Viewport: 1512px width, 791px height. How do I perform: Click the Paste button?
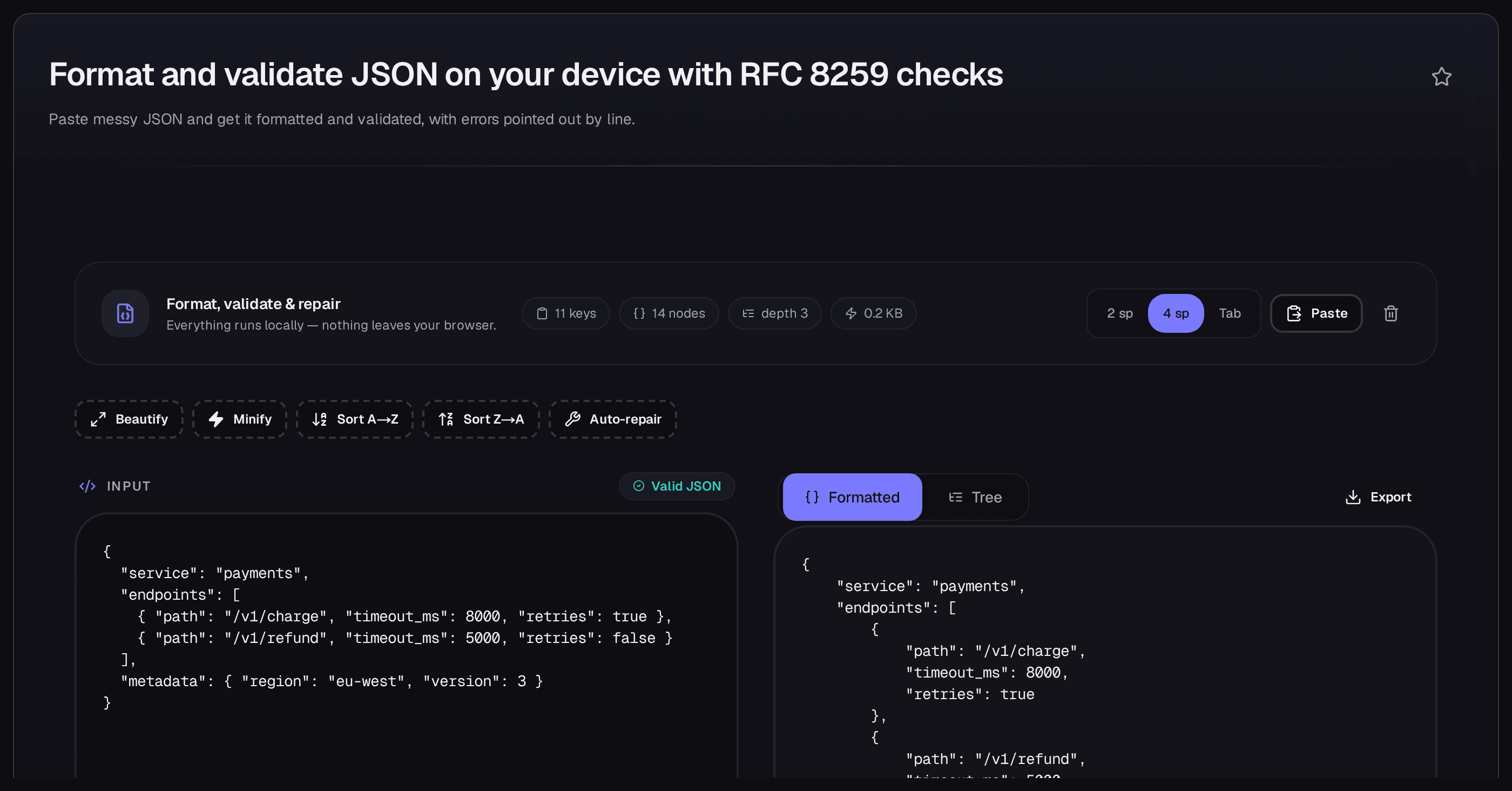coord(1316,313)
